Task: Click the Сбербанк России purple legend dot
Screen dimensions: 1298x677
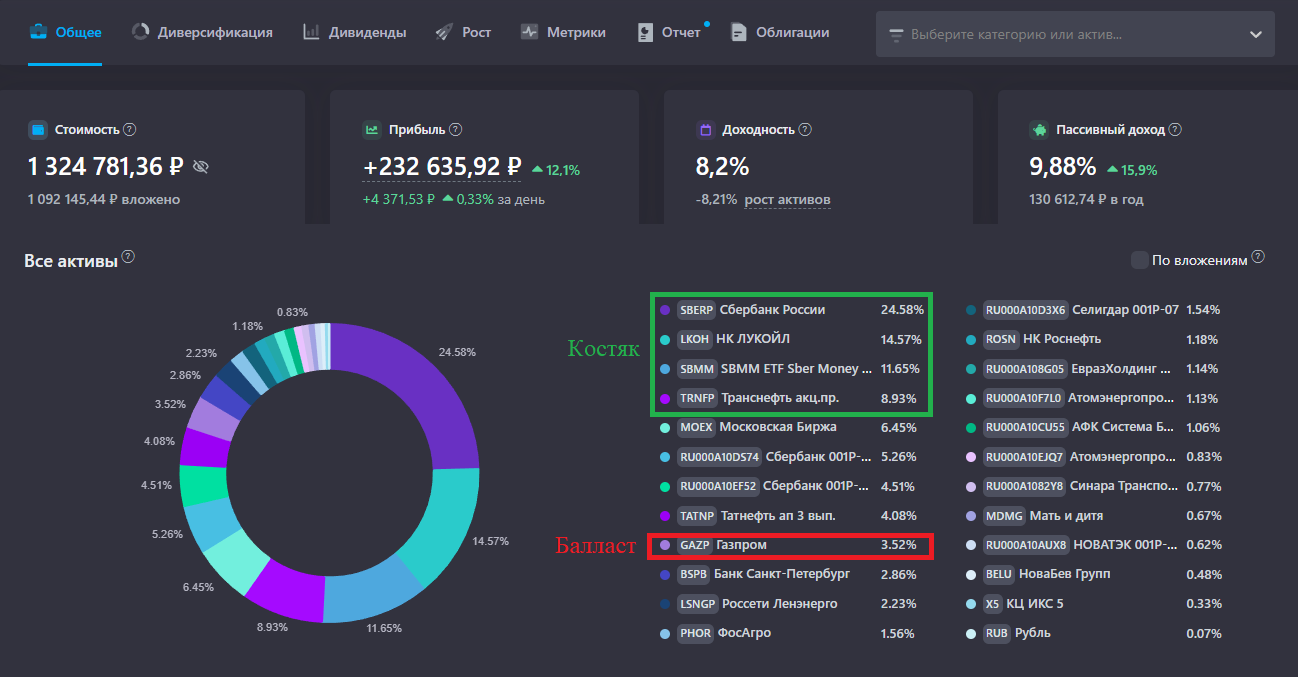Action: 665,310
